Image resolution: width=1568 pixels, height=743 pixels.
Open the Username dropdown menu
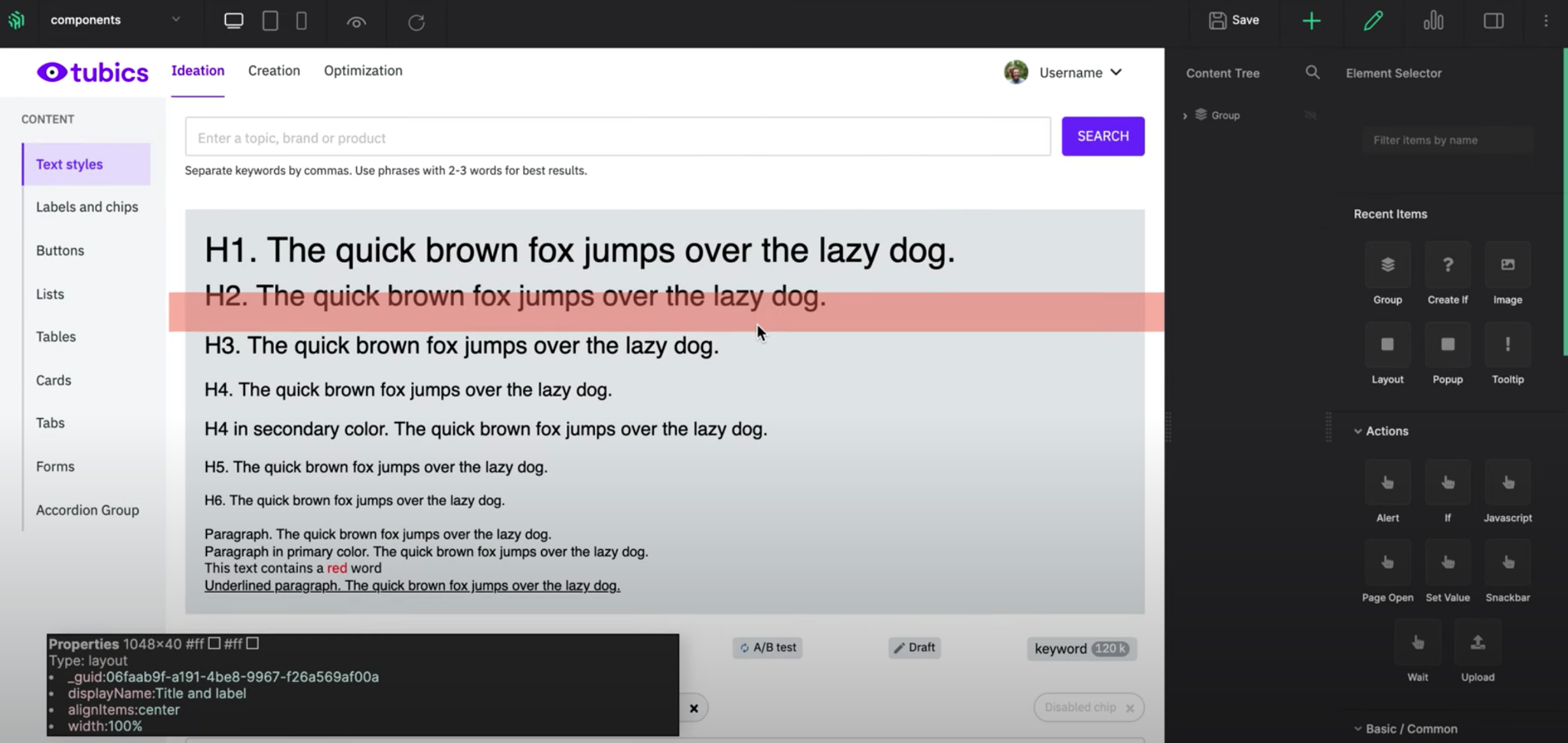click(1080, 73)
